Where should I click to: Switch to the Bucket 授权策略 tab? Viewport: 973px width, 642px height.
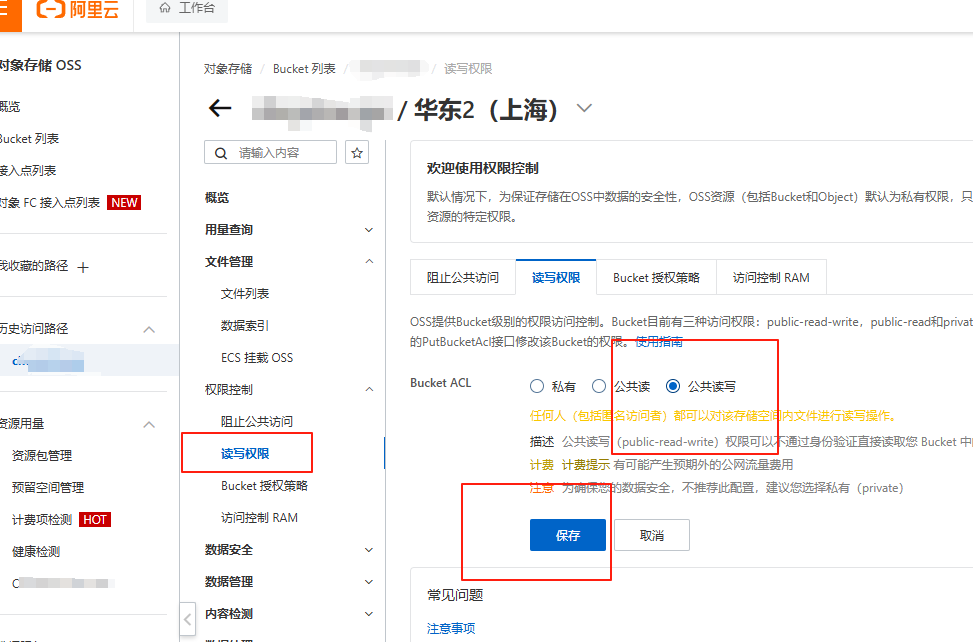(656, 277)
